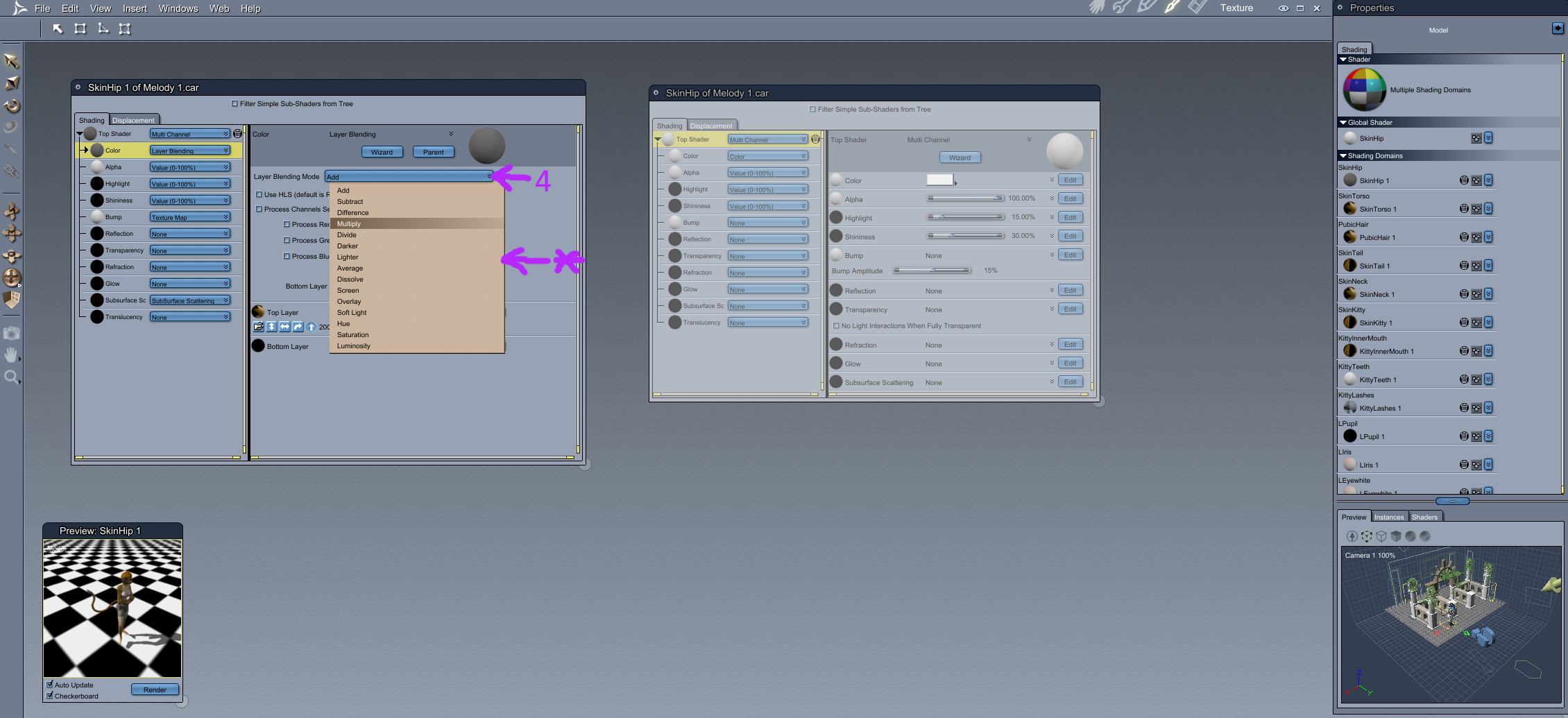Click the horizontal flip arrows icon under Top Layer

pos(284,327)
